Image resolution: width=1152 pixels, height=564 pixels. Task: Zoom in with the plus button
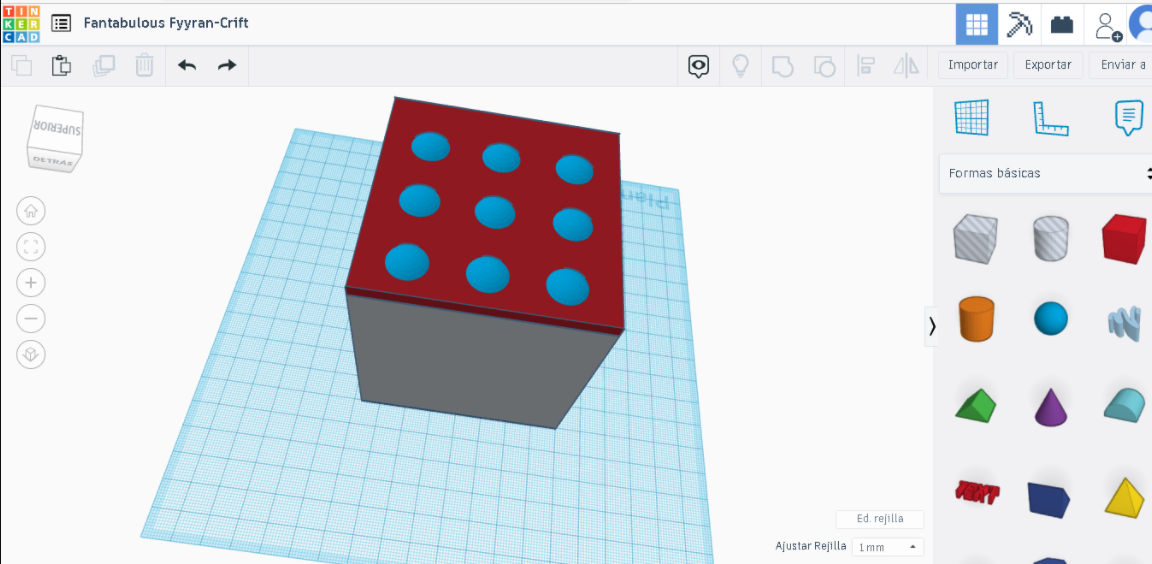point(31,283)
